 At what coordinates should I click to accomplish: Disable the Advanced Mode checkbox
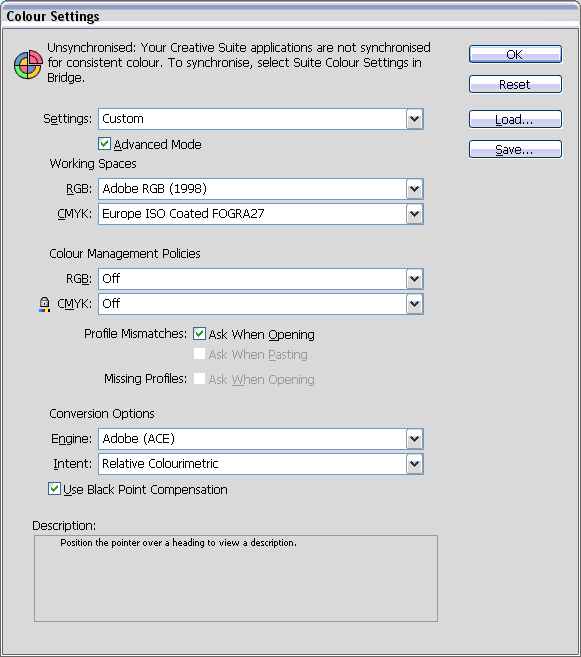pos(104,144)
